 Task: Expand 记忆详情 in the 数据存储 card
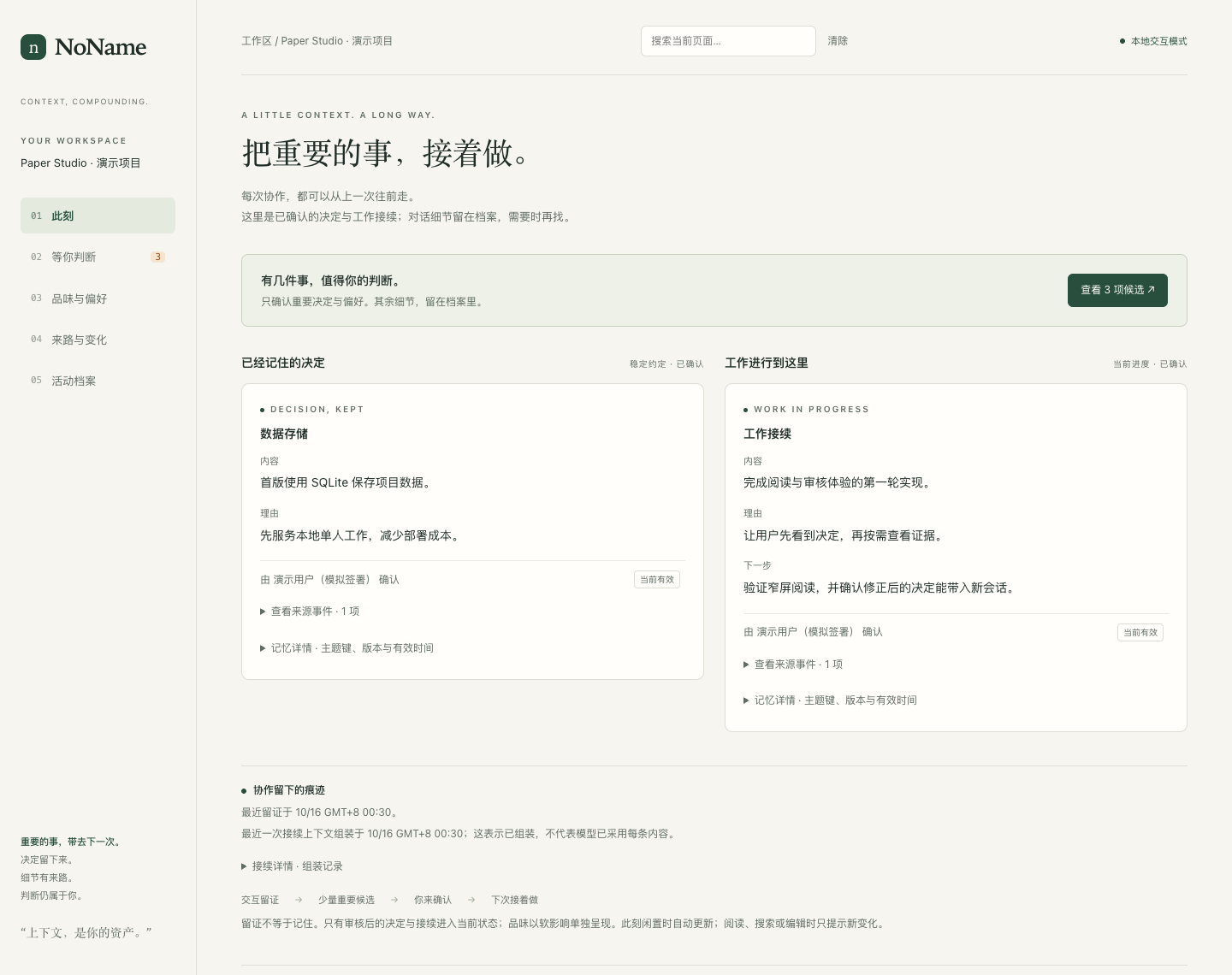click(346, 648)
